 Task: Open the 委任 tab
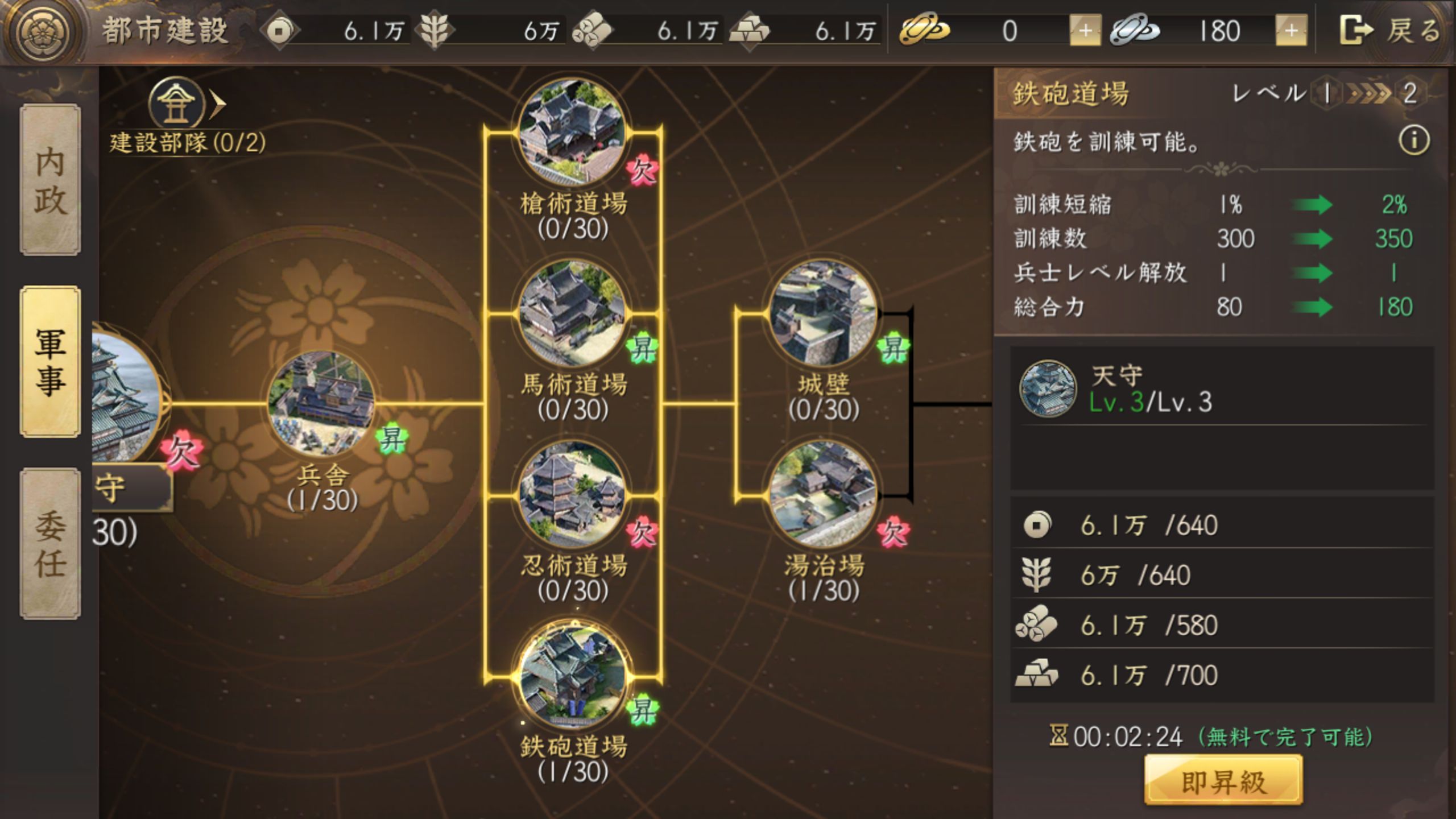coord(50,544)
